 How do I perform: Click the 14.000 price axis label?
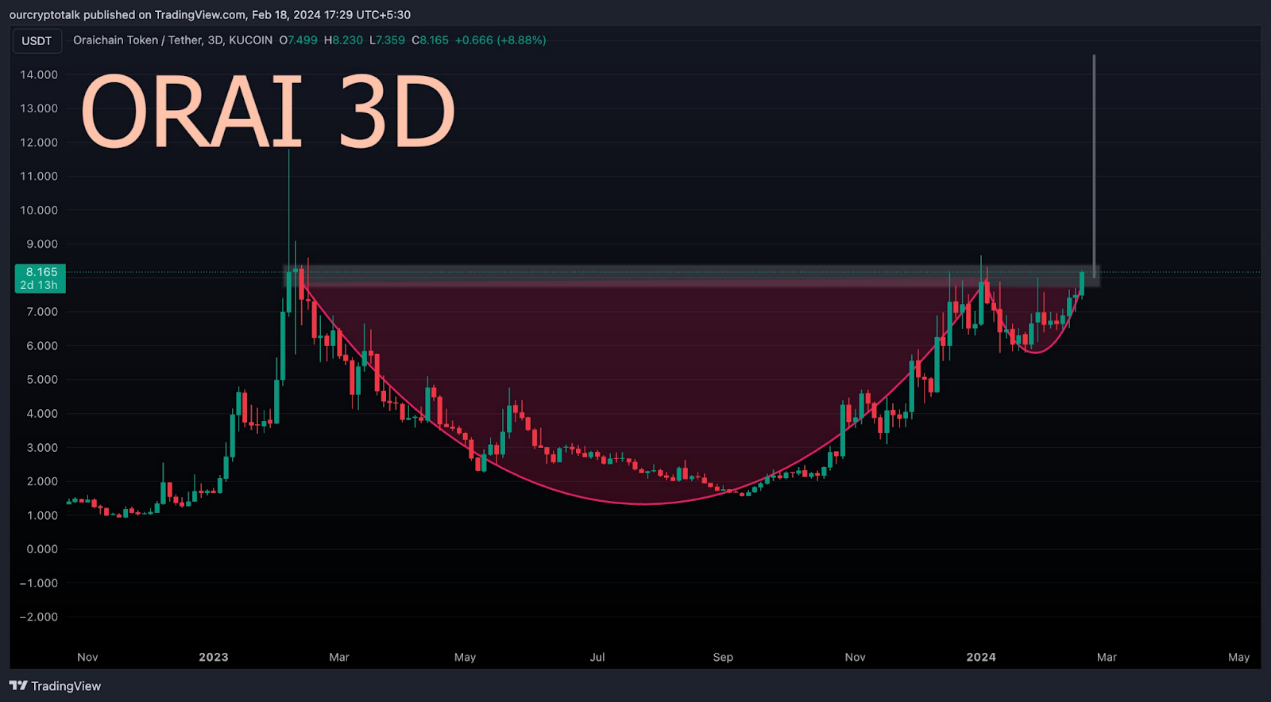click(39, 75)
